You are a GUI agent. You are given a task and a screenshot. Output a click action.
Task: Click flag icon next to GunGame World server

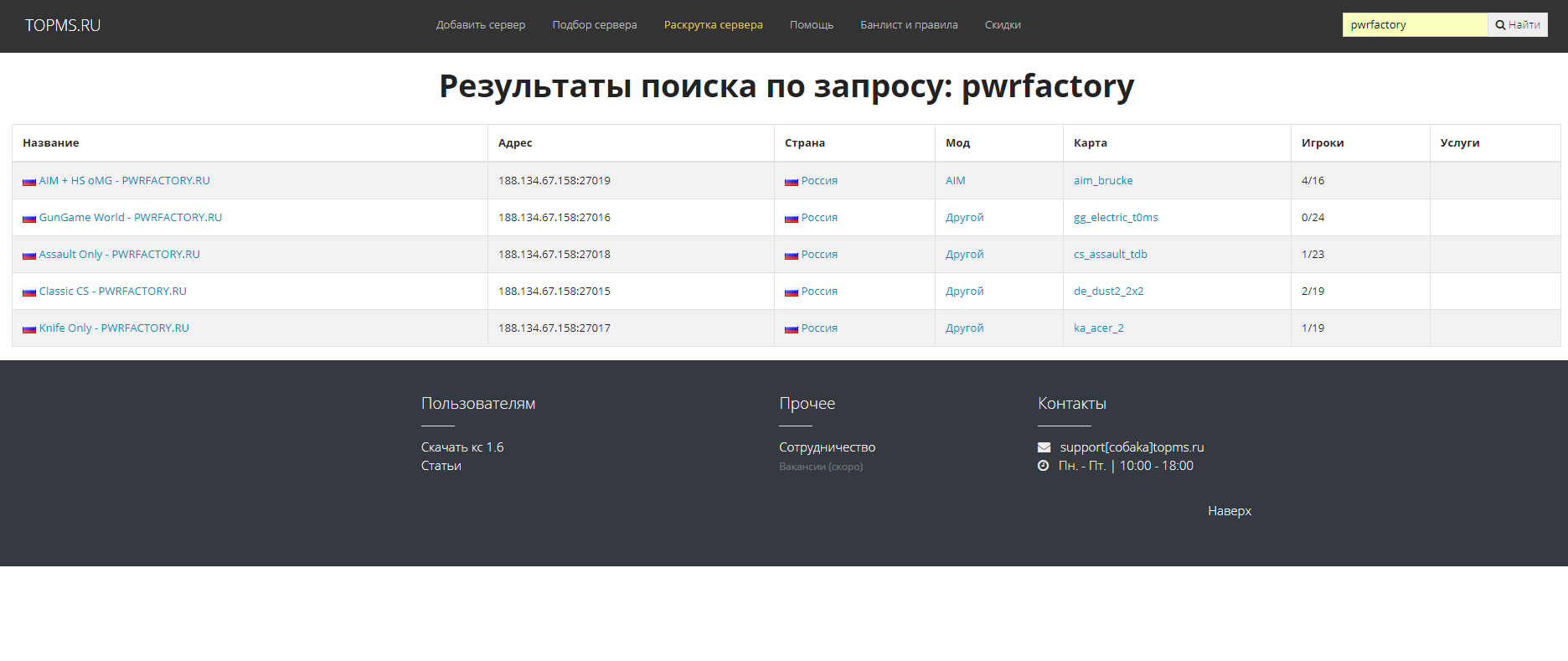pos(29,218)
